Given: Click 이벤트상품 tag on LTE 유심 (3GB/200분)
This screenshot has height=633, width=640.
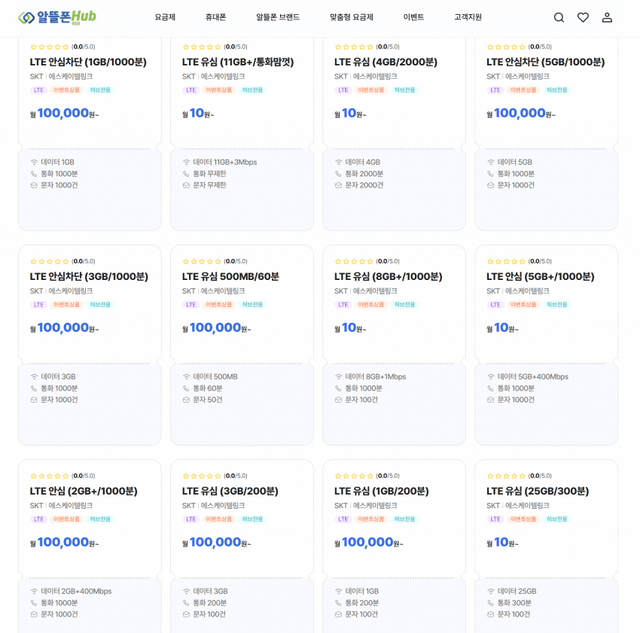Looking at the screenshot, I should click(219, 519).
